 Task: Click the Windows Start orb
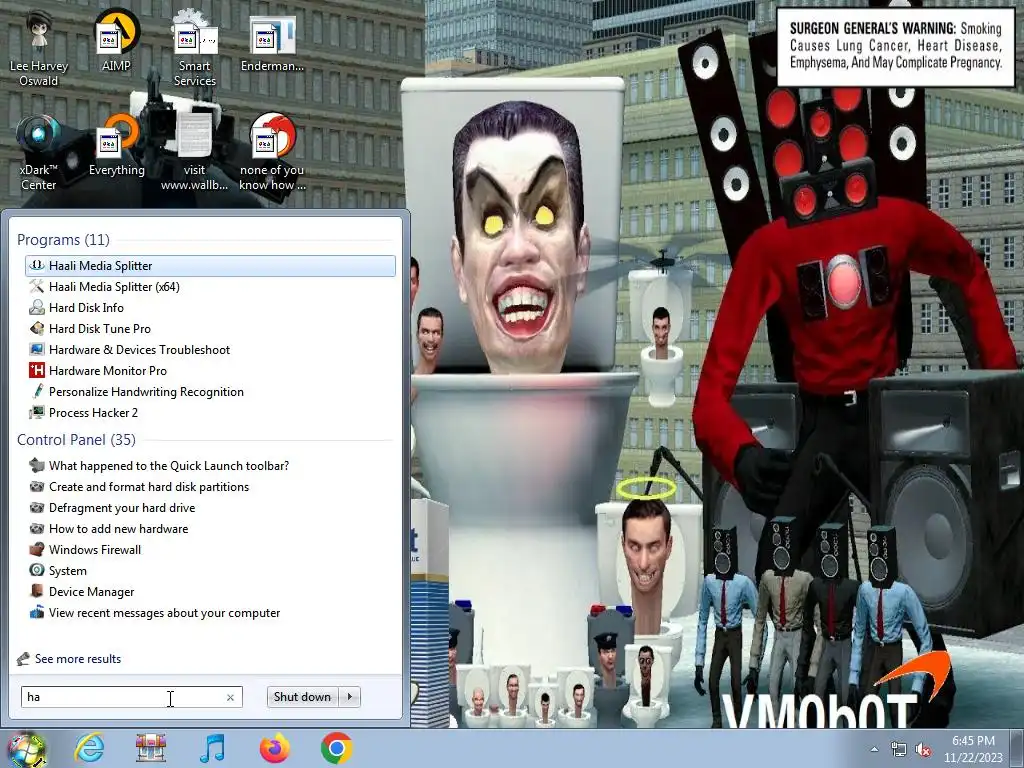[26, 749]
